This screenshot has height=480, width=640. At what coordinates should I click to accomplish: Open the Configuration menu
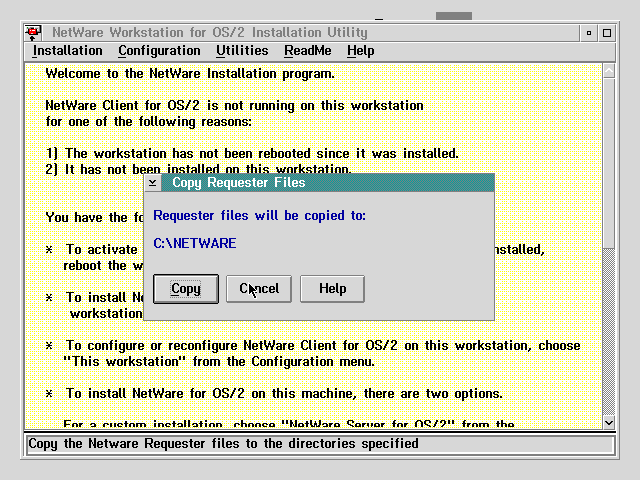click(159, 51)
